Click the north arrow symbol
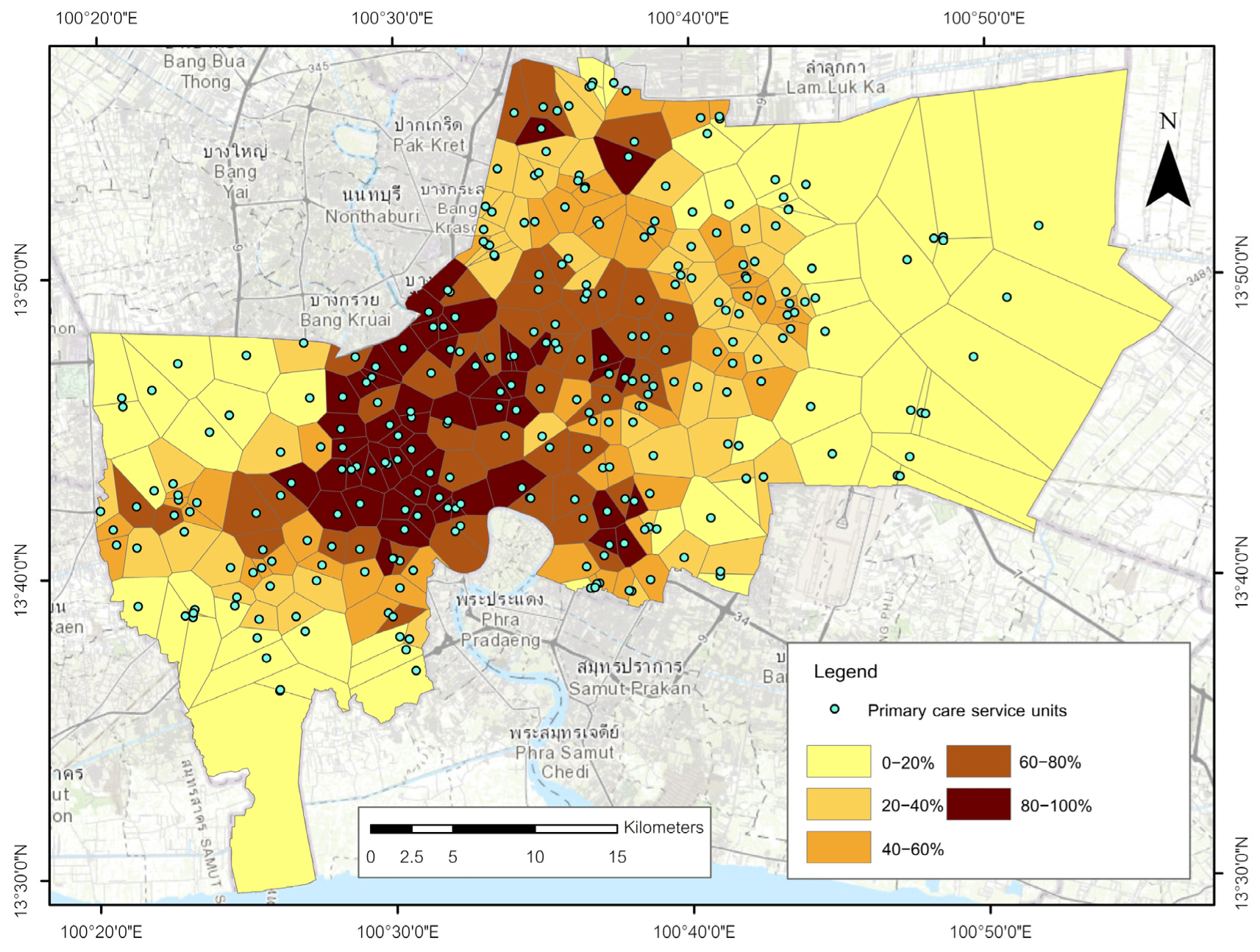Viewport: 1260px width, 952px height. pos(1167,174)
